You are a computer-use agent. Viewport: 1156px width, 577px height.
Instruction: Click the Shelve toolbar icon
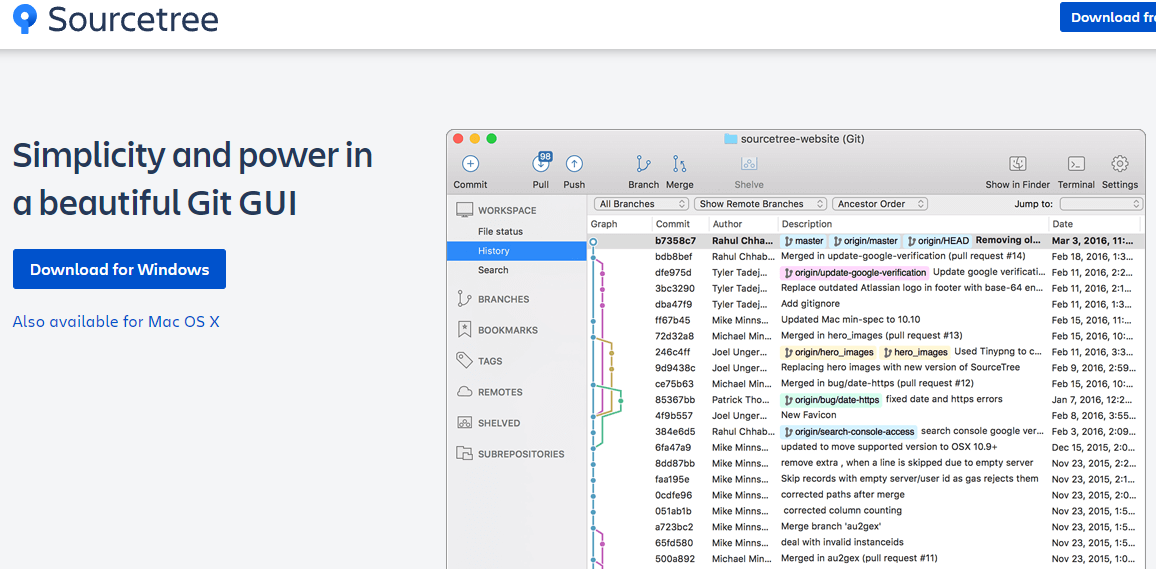click(x=749, y=164)
